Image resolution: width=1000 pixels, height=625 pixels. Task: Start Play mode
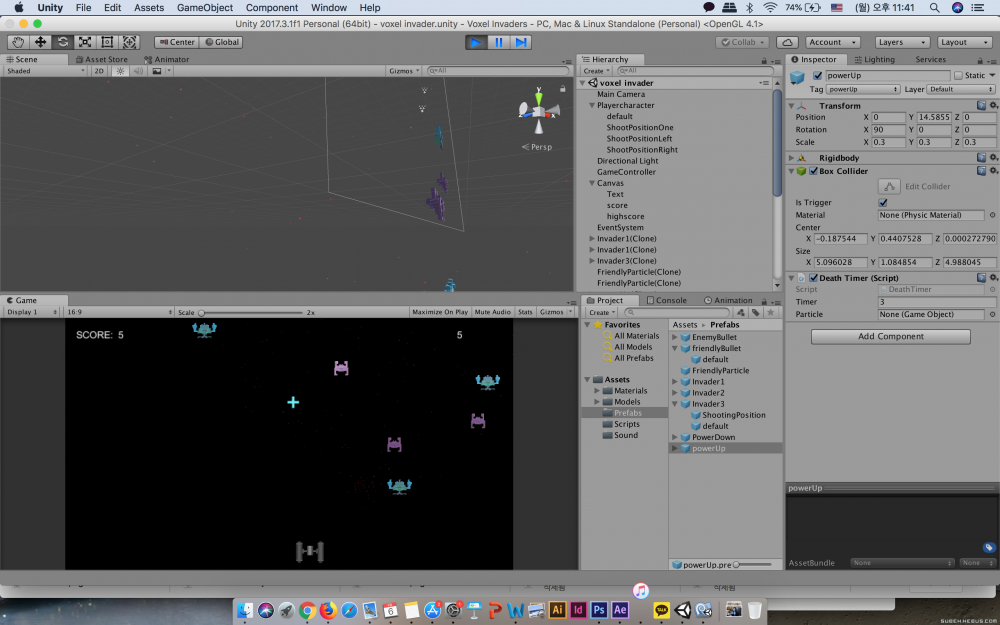point(476,42)
